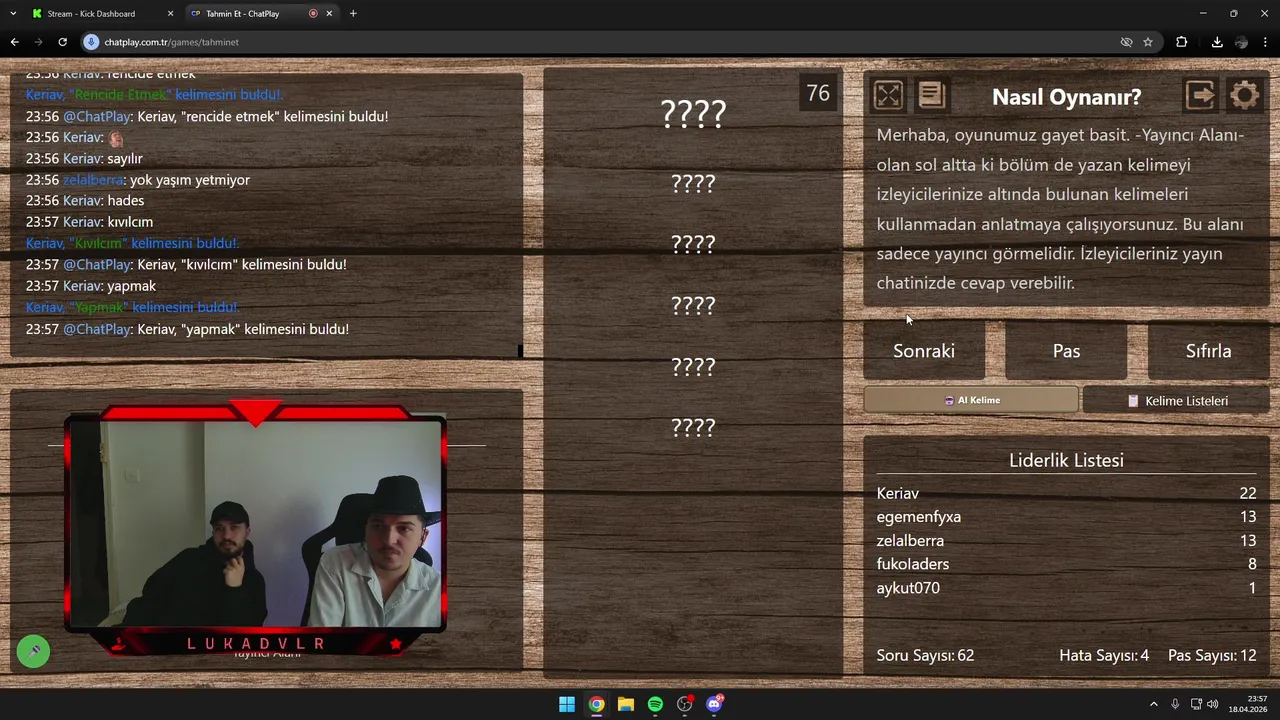The height and width of the screenshot is (720, 1280).
Task: Close the Stream - Kick Dashboard tab
Action: 170,14
